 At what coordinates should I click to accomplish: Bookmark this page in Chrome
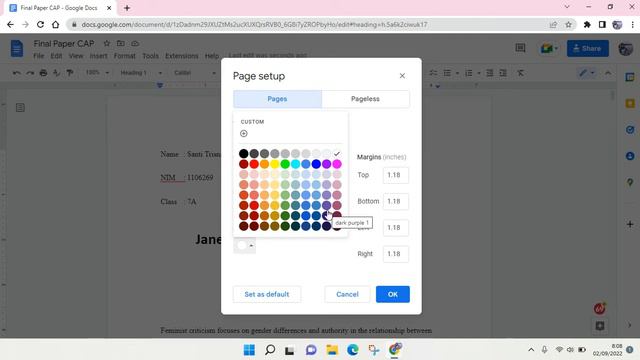[x=568, y=24]
